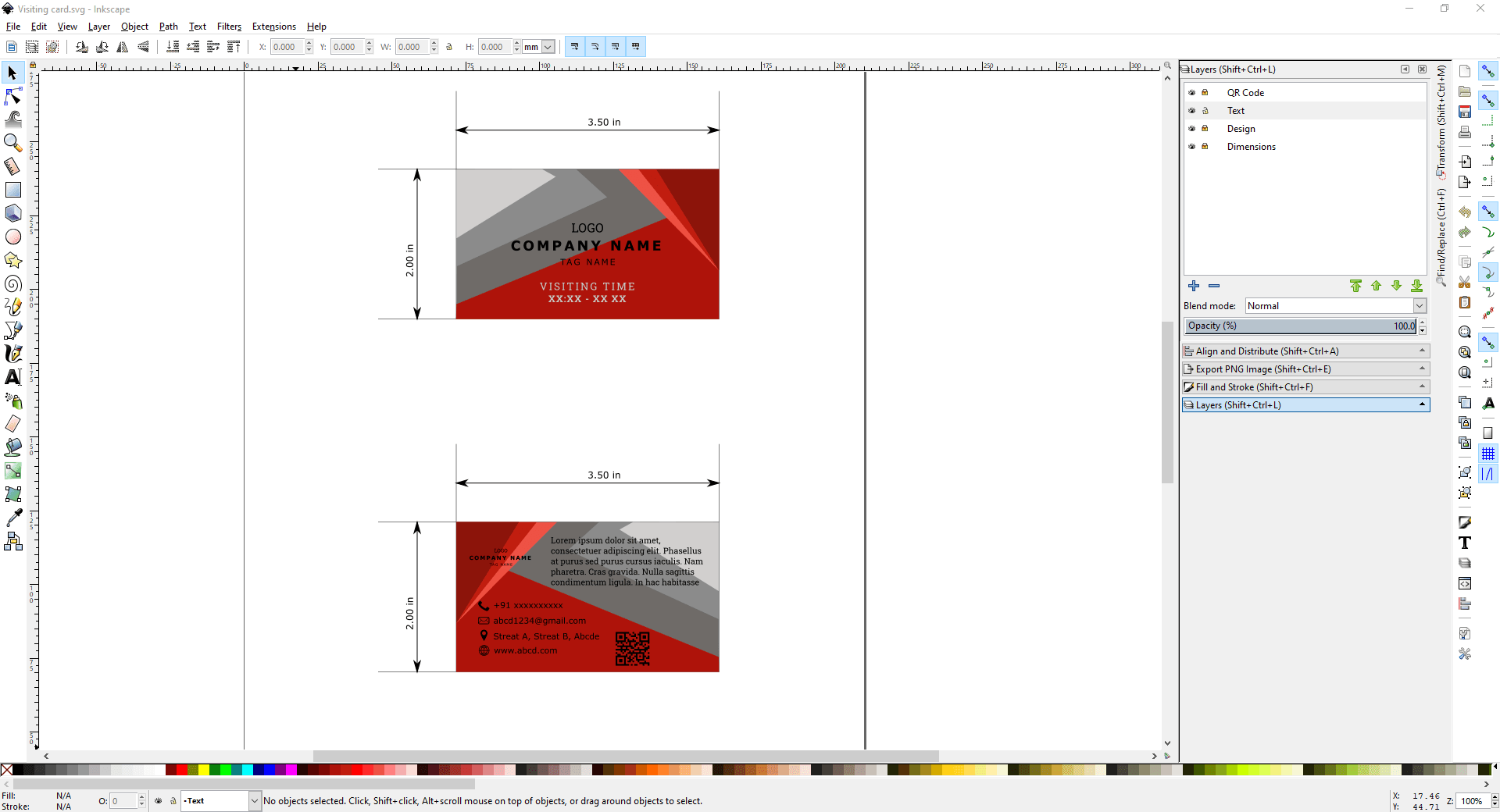Lock the Text layer
Viewport: 1500px width, 812px height.
[x=1205, y=110]
